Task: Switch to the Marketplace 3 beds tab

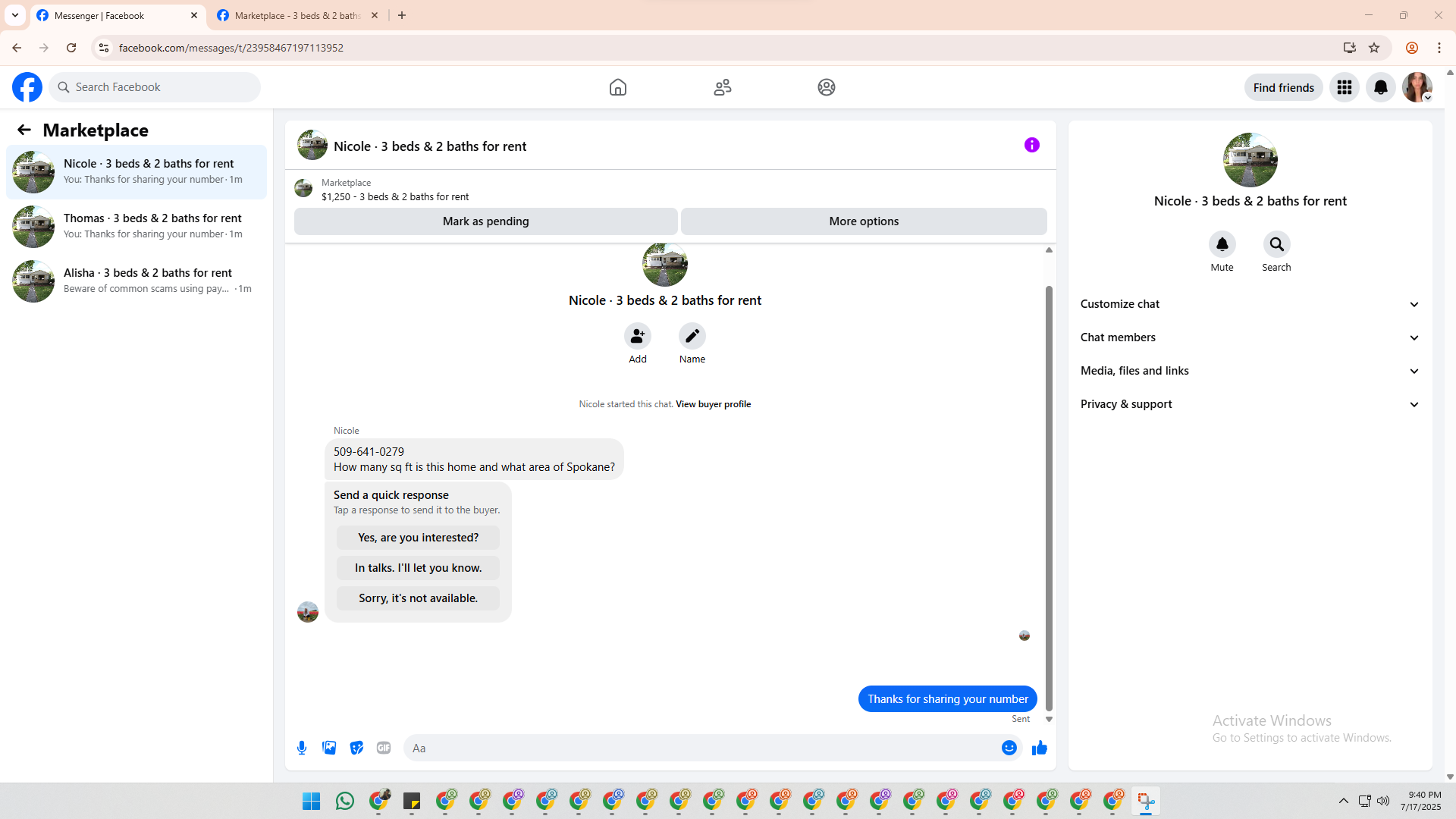Action: pos(297,15)
